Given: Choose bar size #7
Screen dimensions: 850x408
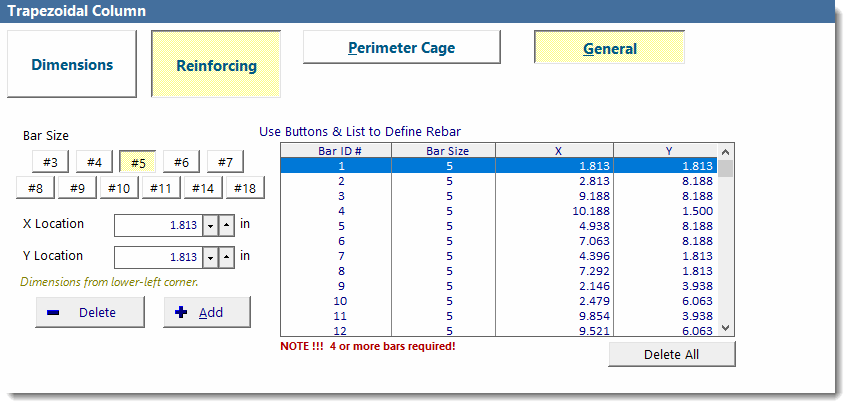Looking at the screenshot, I should click(225, 162).
